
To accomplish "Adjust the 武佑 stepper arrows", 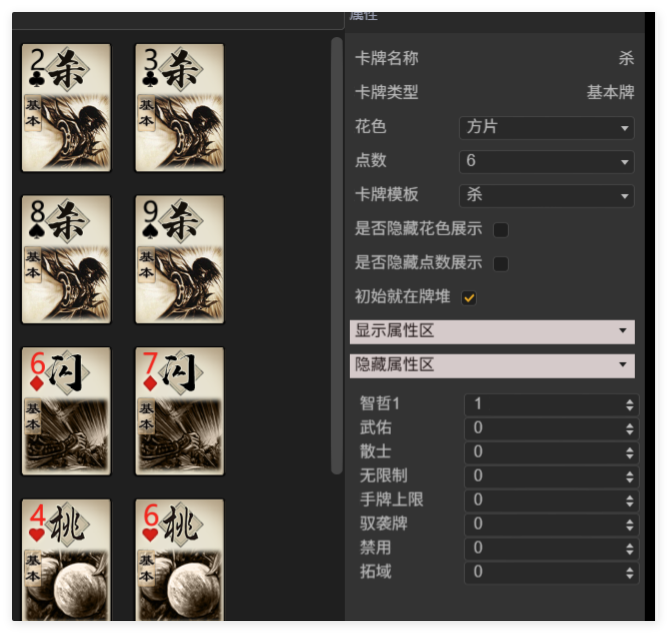I will pyautogui.click(x=629, y=429).
